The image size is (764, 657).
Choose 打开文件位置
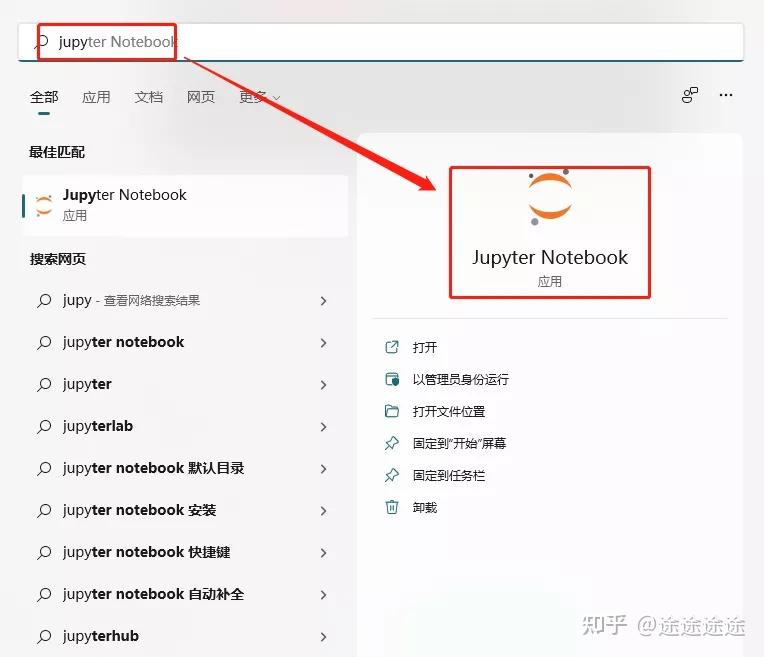449,411
